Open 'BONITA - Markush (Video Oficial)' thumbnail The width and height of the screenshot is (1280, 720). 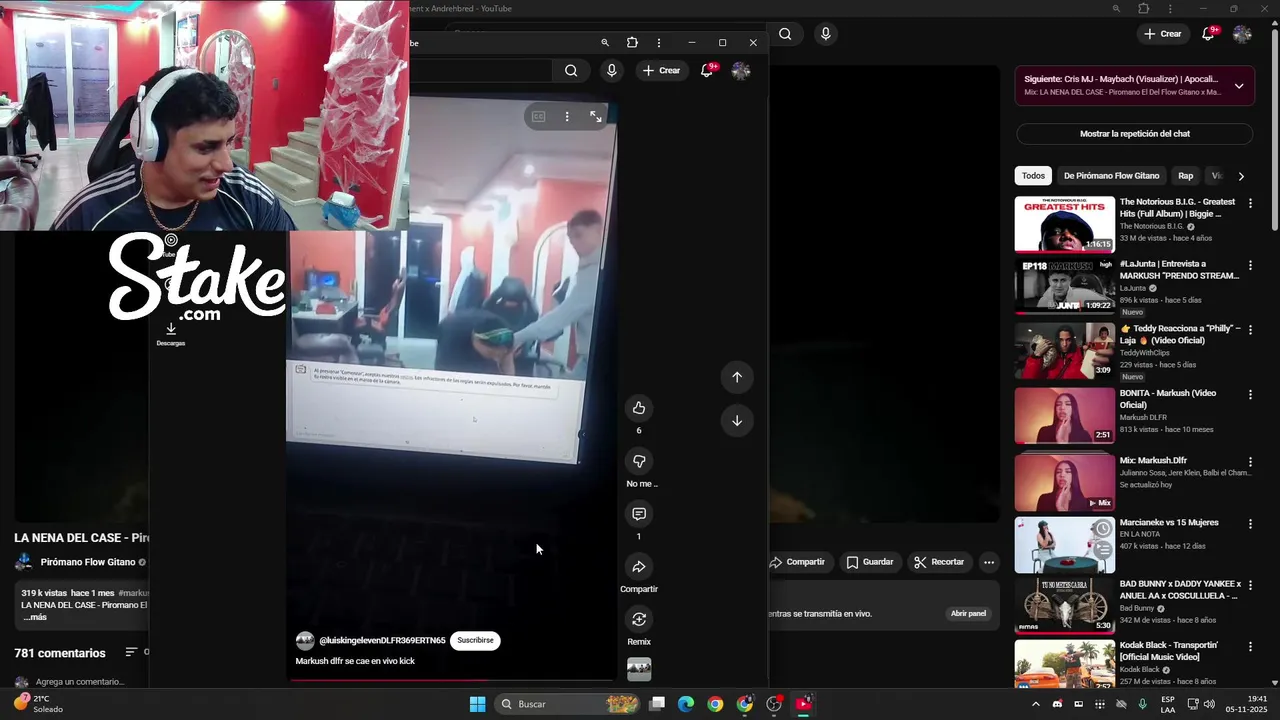coord(1064,415)
